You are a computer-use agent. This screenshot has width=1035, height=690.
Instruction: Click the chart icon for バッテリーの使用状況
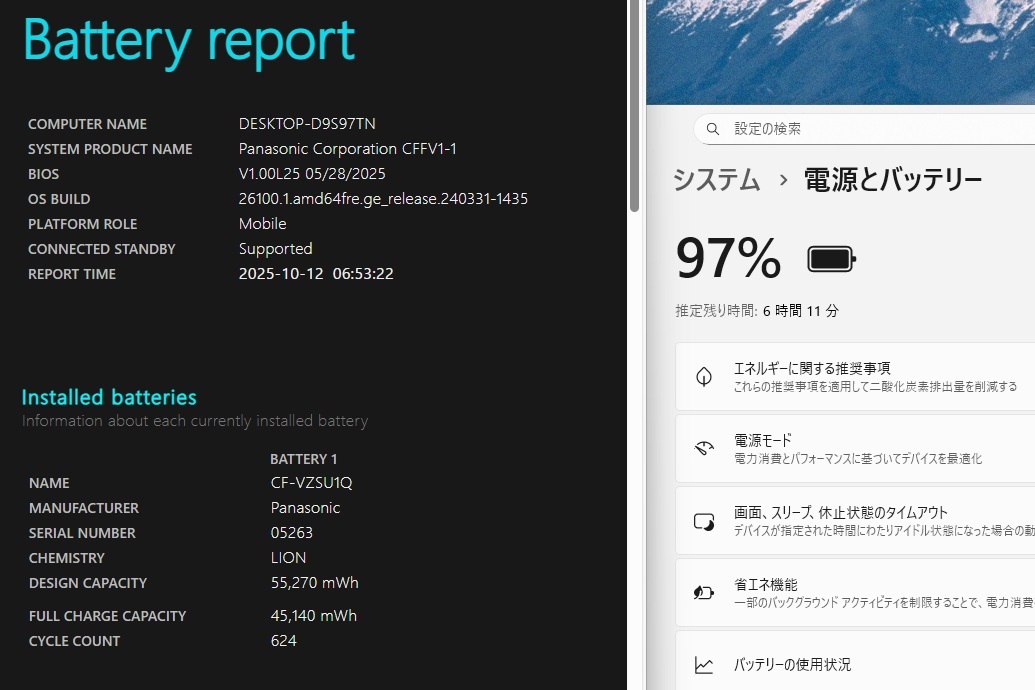[x=704, y=665]
